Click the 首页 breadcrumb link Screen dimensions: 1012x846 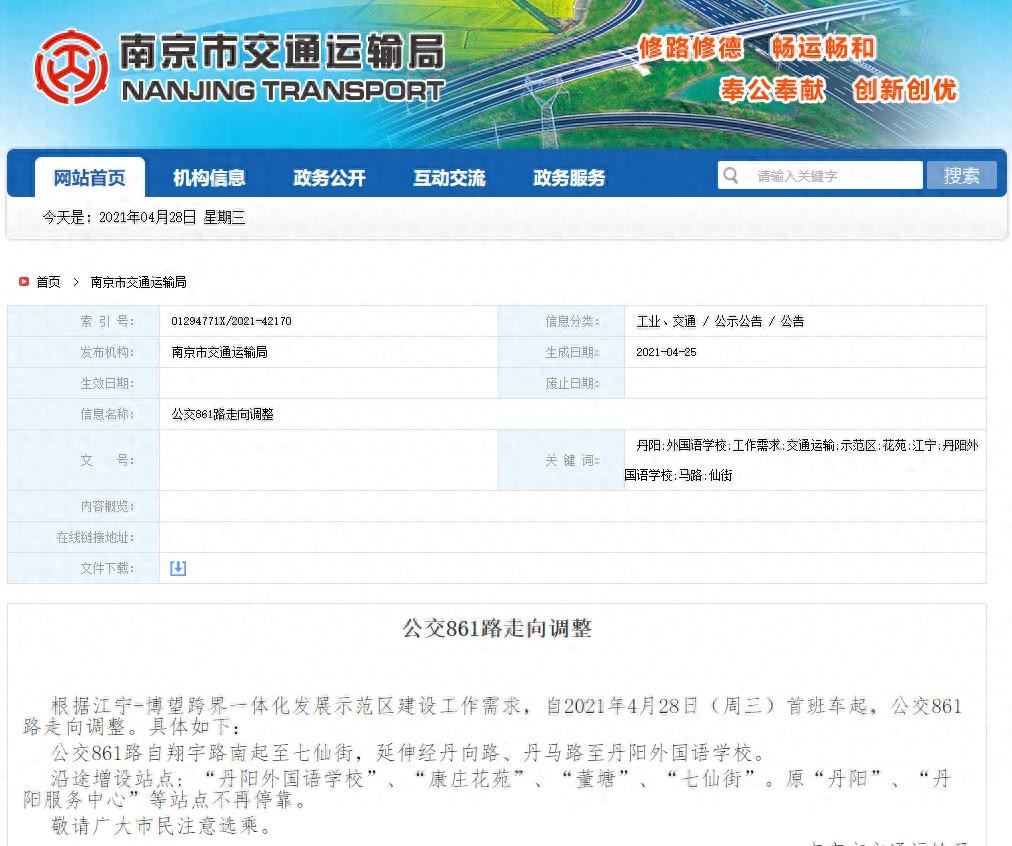coord(48,282)
